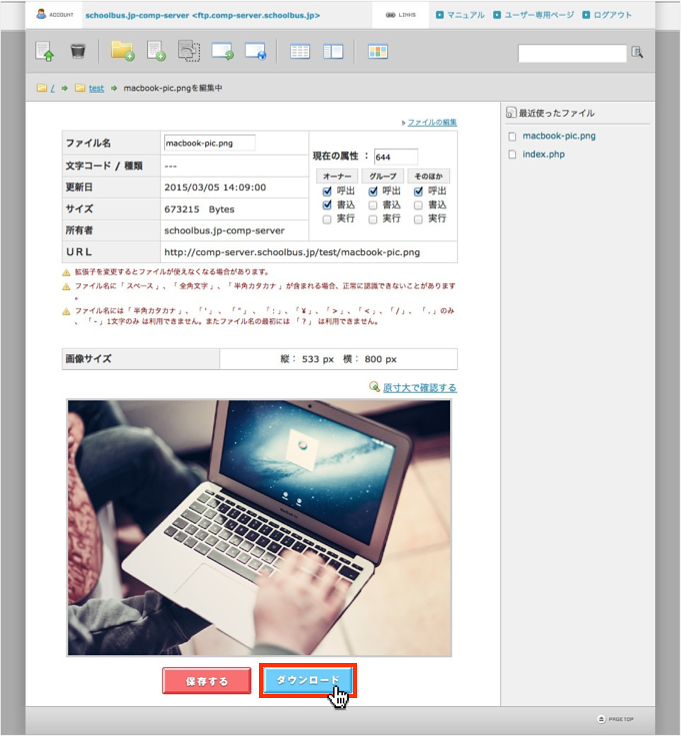The image size is (681, 736).
Task: Click the ACCOUNT user icon
Action: pos(41,14)
